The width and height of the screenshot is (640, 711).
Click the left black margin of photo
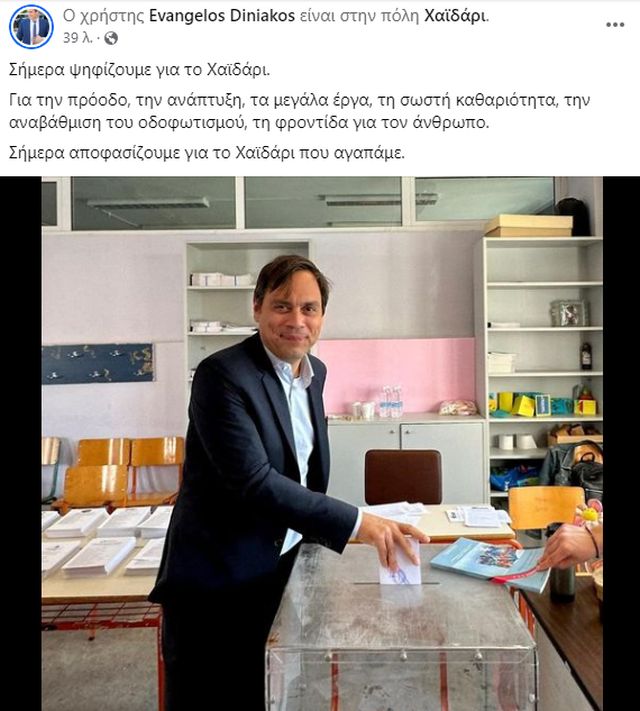click(20, 443)
